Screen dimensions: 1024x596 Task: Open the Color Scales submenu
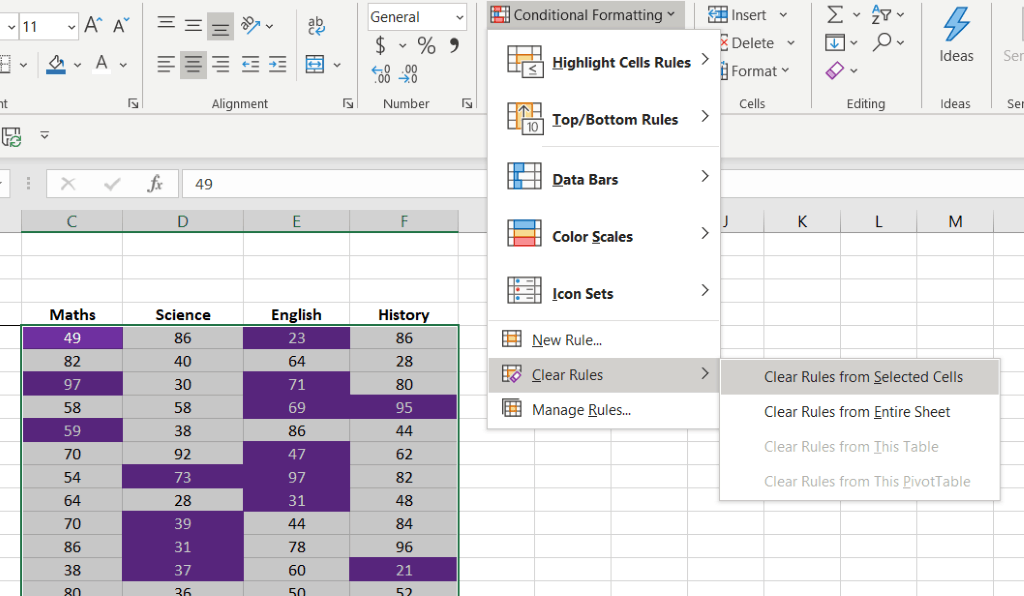[x=604, y=236]
